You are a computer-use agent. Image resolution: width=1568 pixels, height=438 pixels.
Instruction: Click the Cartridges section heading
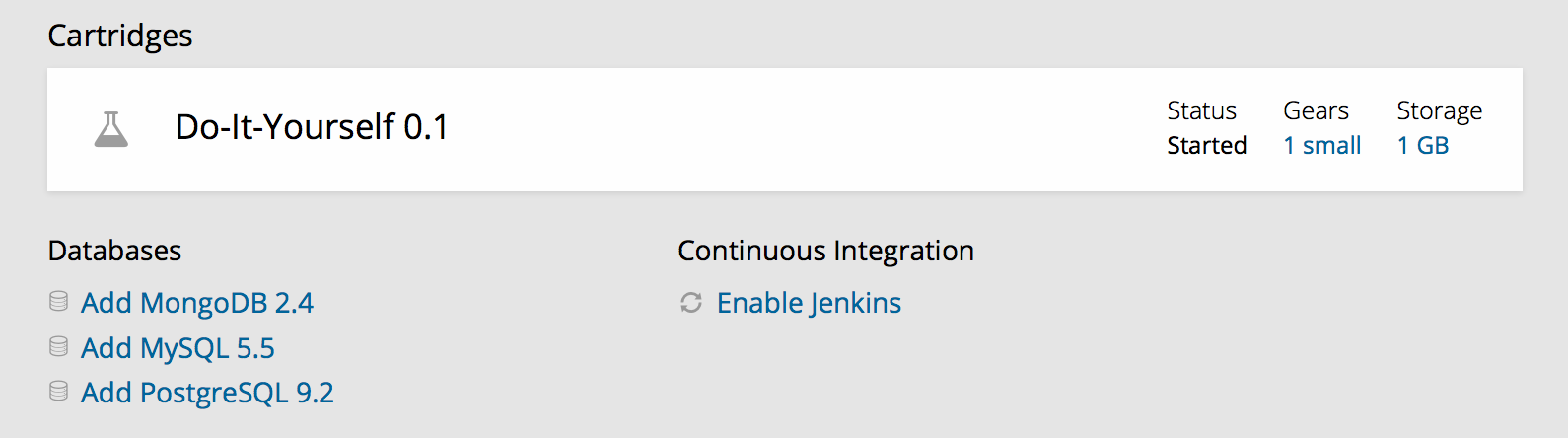point(120,36)
